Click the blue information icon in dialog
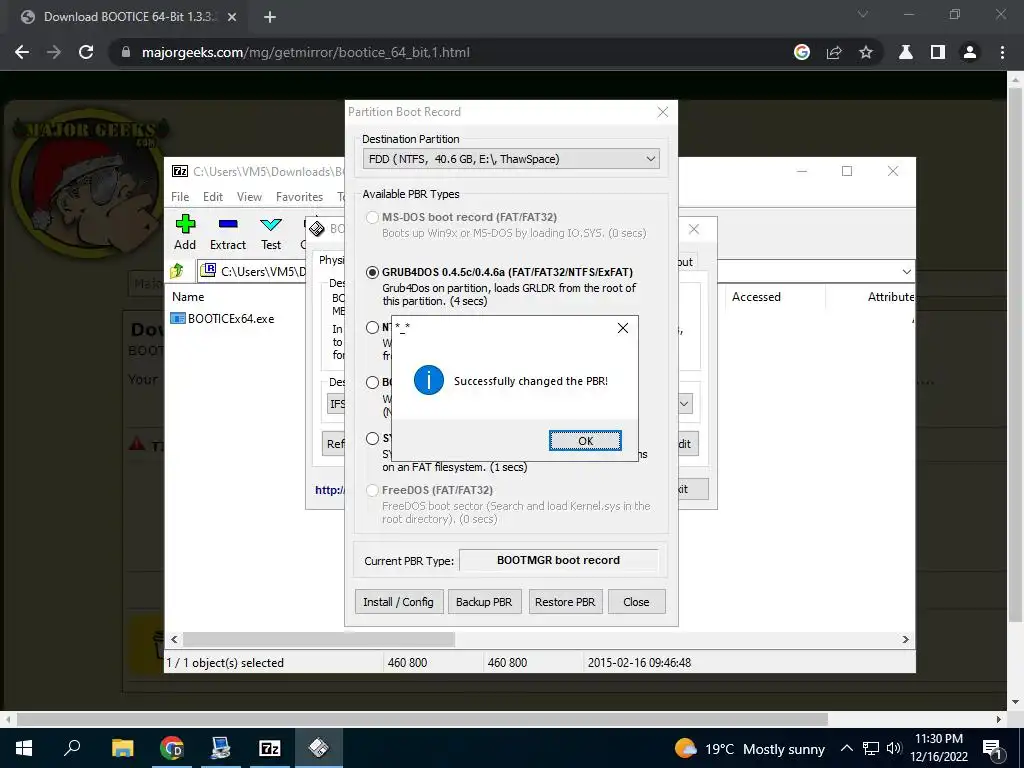 (428, 380)
